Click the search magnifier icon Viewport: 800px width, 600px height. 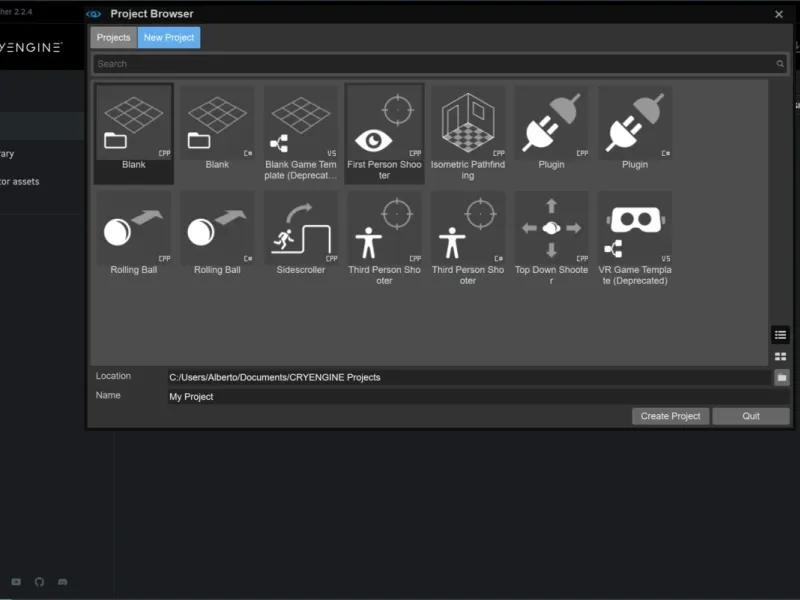click(x=780, y=64)
